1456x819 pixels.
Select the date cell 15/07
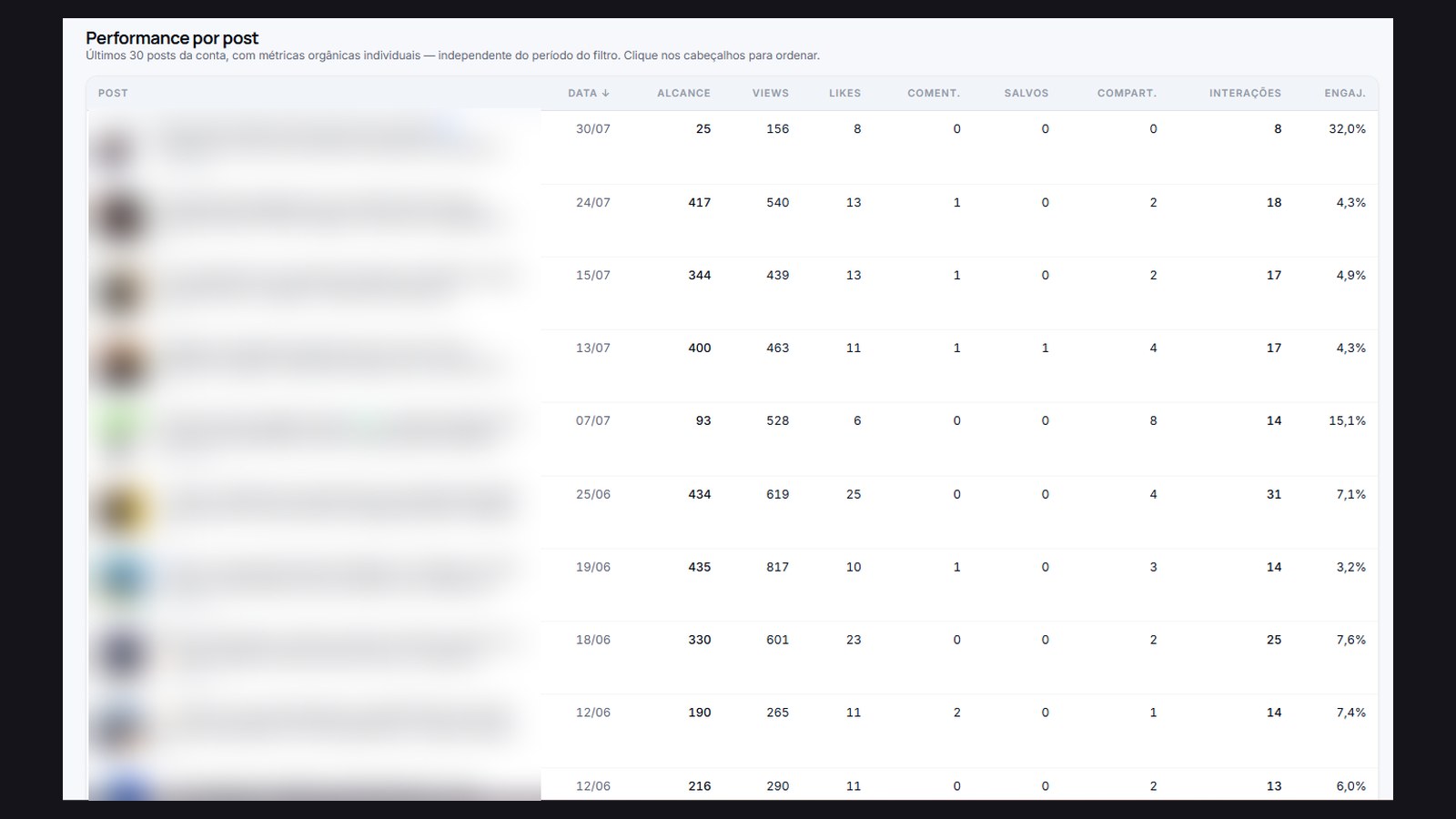click(593, 275)
